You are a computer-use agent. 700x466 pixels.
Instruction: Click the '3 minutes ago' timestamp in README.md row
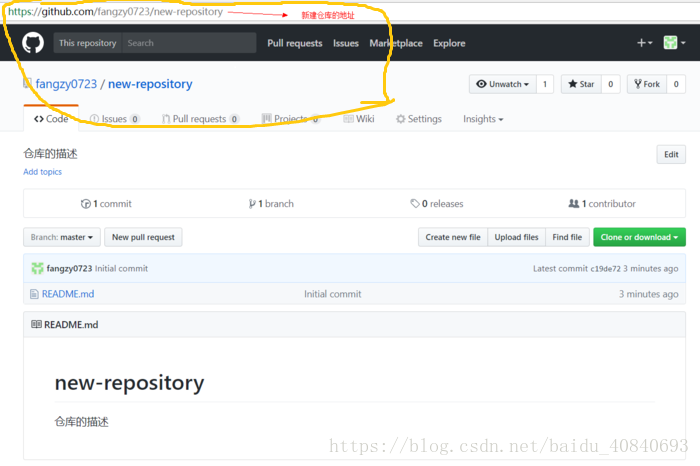tap(648, 294)
